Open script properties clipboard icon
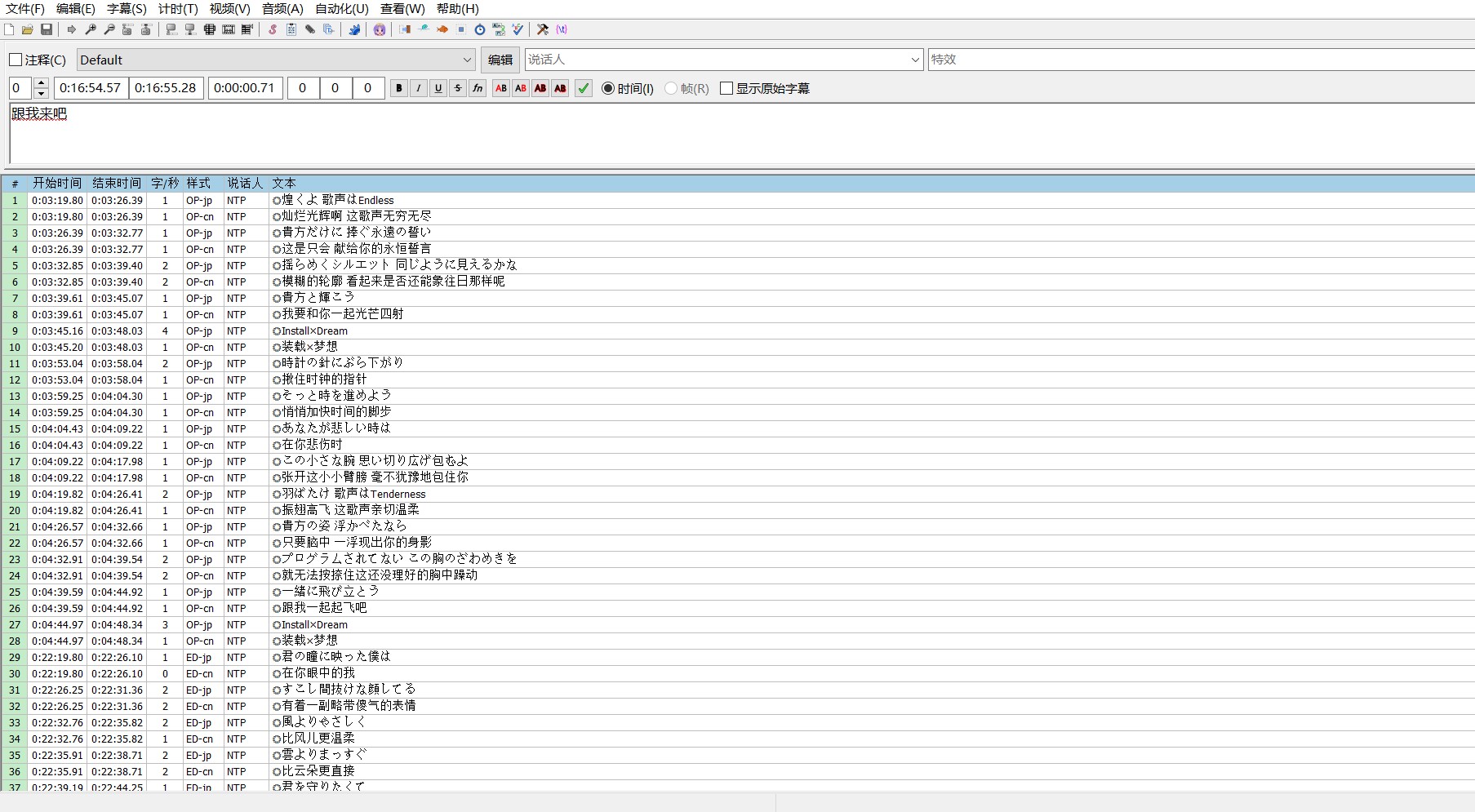The width and height of the screenshot is (1475, 812). click(x=291, y=29)
